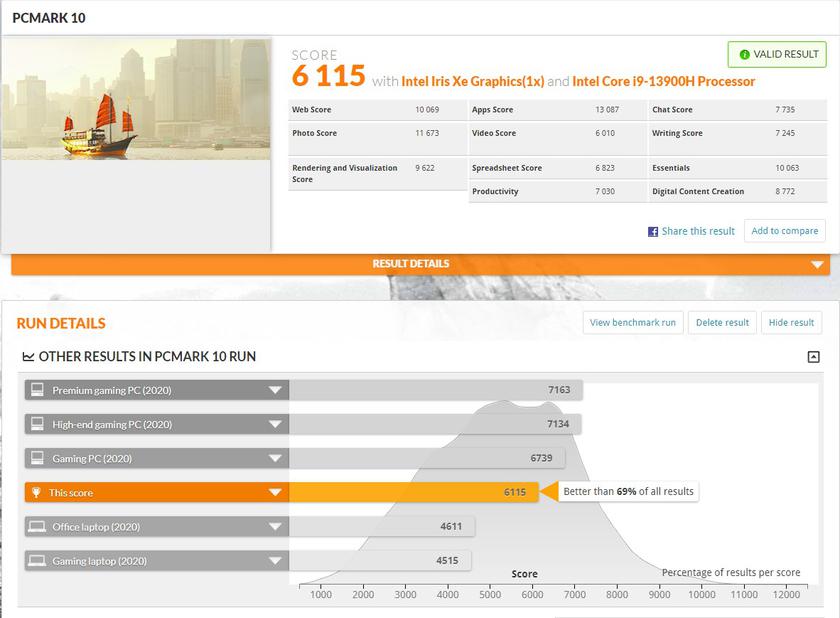Collapse the Other Results in PCMark 10 Run section
Screen dimensions: 840x618
(x=813, y=357)
